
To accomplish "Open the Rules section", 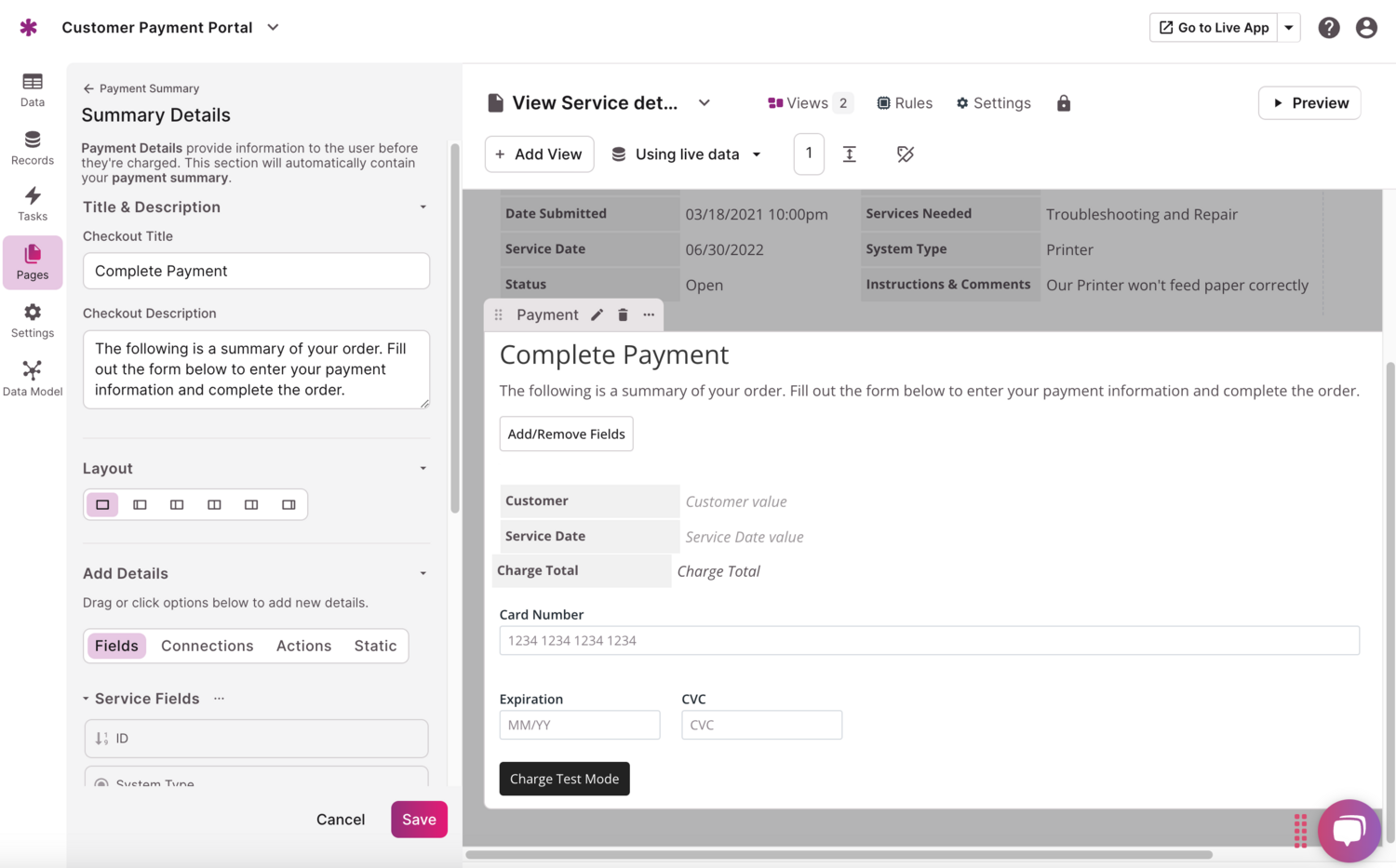I will 904,102.
